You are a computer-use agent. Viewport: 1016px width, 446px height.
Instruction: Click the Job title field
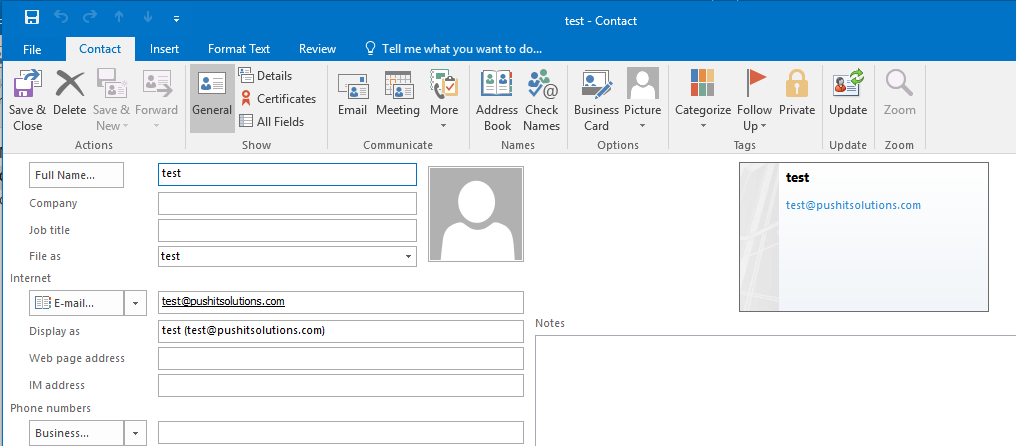click(287, 230)
